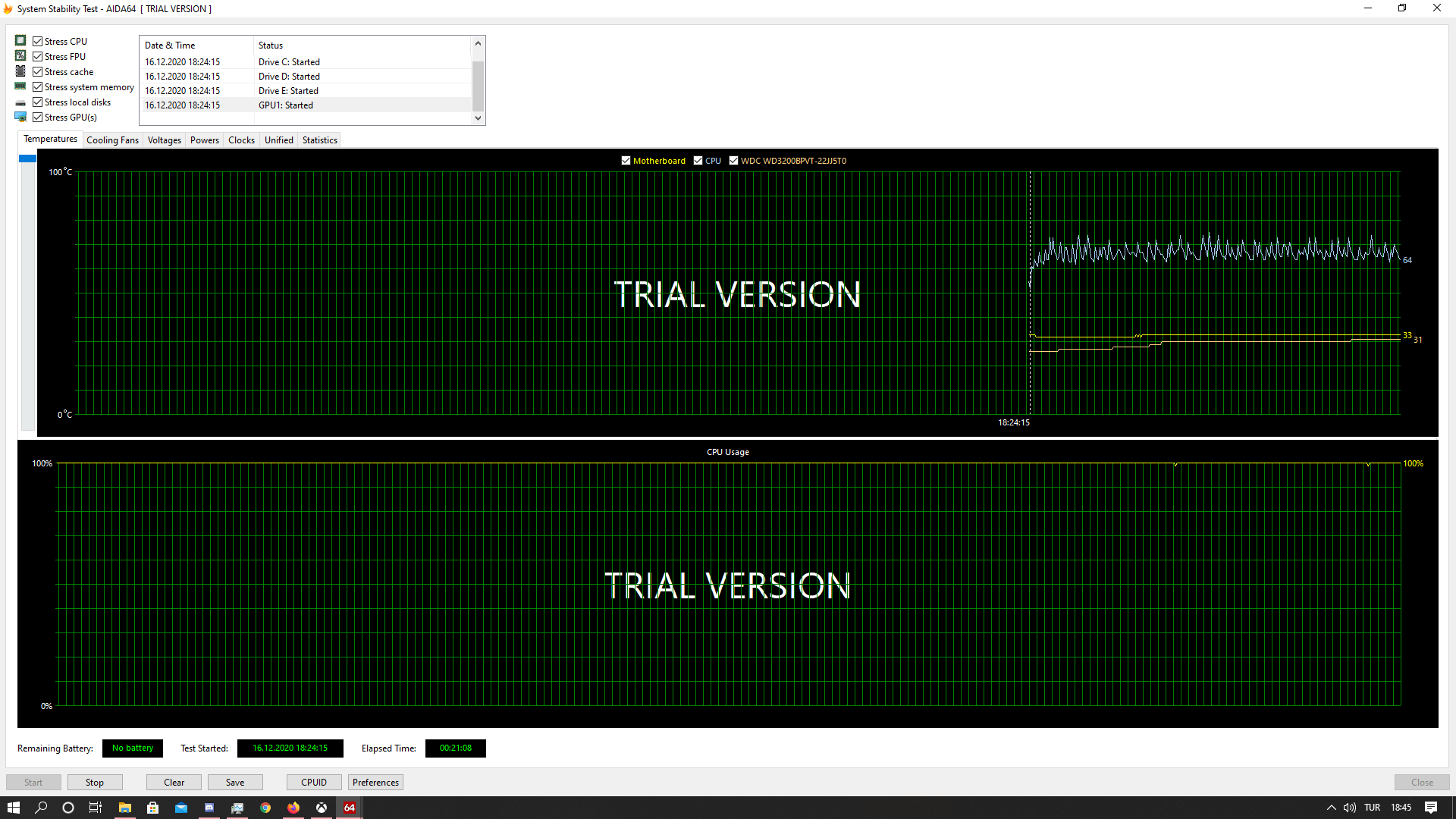This screenshot has width=1456, height=819.
Task: Uncheck the Stress FPU checkbox
Action: coord(37,57)
